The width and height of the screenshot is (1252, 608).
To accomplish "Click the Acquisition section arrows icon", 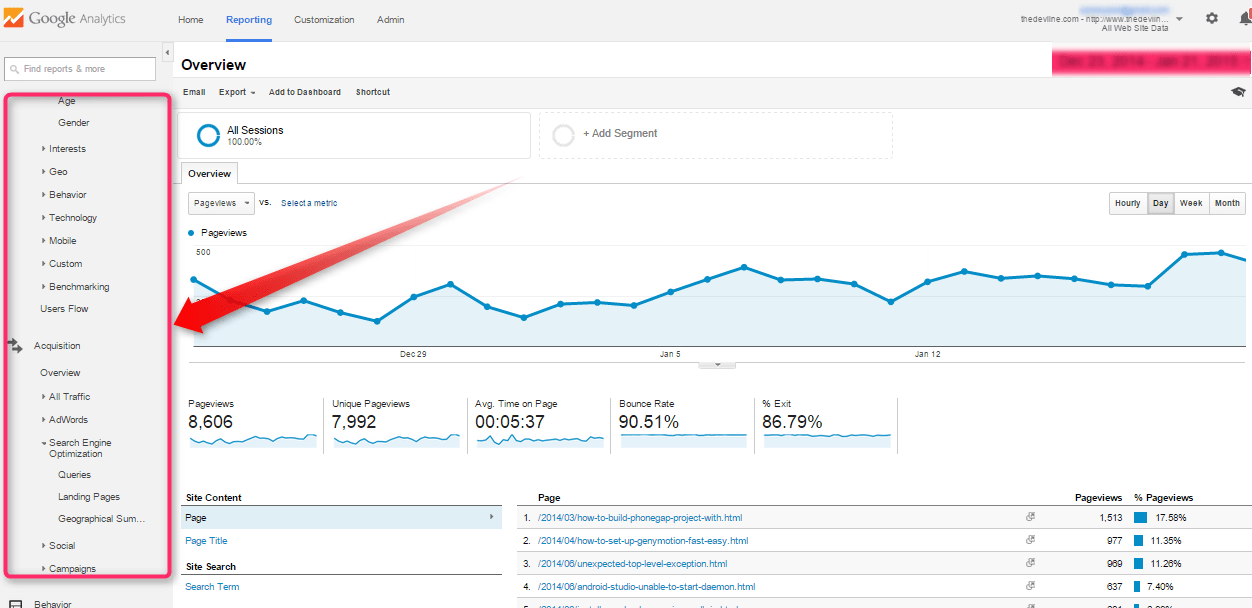I will 15,346.
